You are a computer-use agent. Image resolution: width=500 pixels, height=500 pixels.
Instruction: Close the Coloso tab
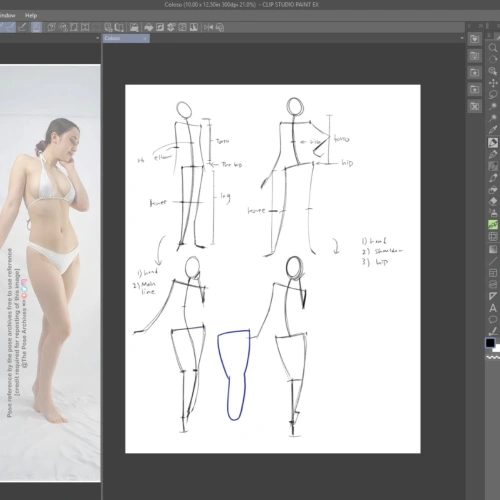pos(145,38)
